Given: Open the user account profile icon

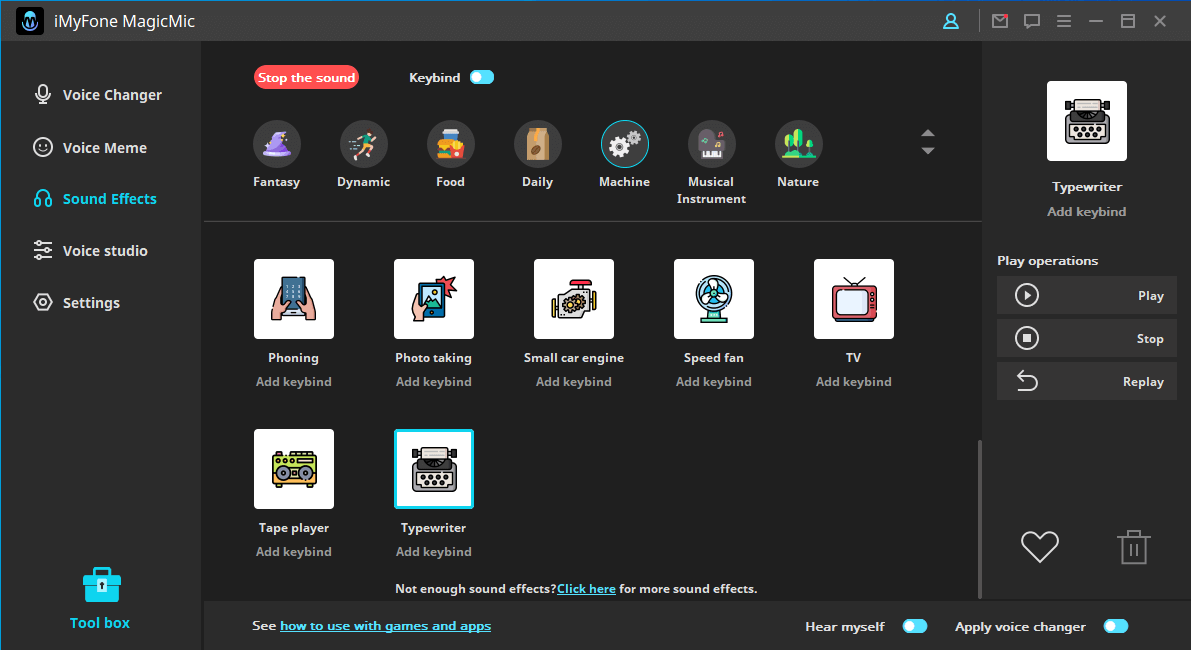Looking at the screenshot, I should pos(951,21).
